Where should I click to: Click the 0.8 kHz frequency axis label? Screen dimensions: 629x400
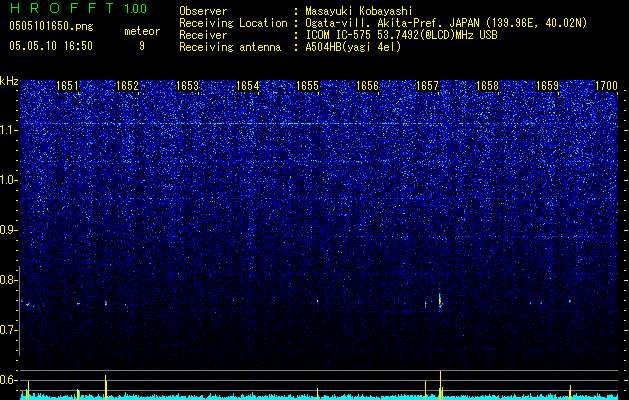[x=8, y=280]
